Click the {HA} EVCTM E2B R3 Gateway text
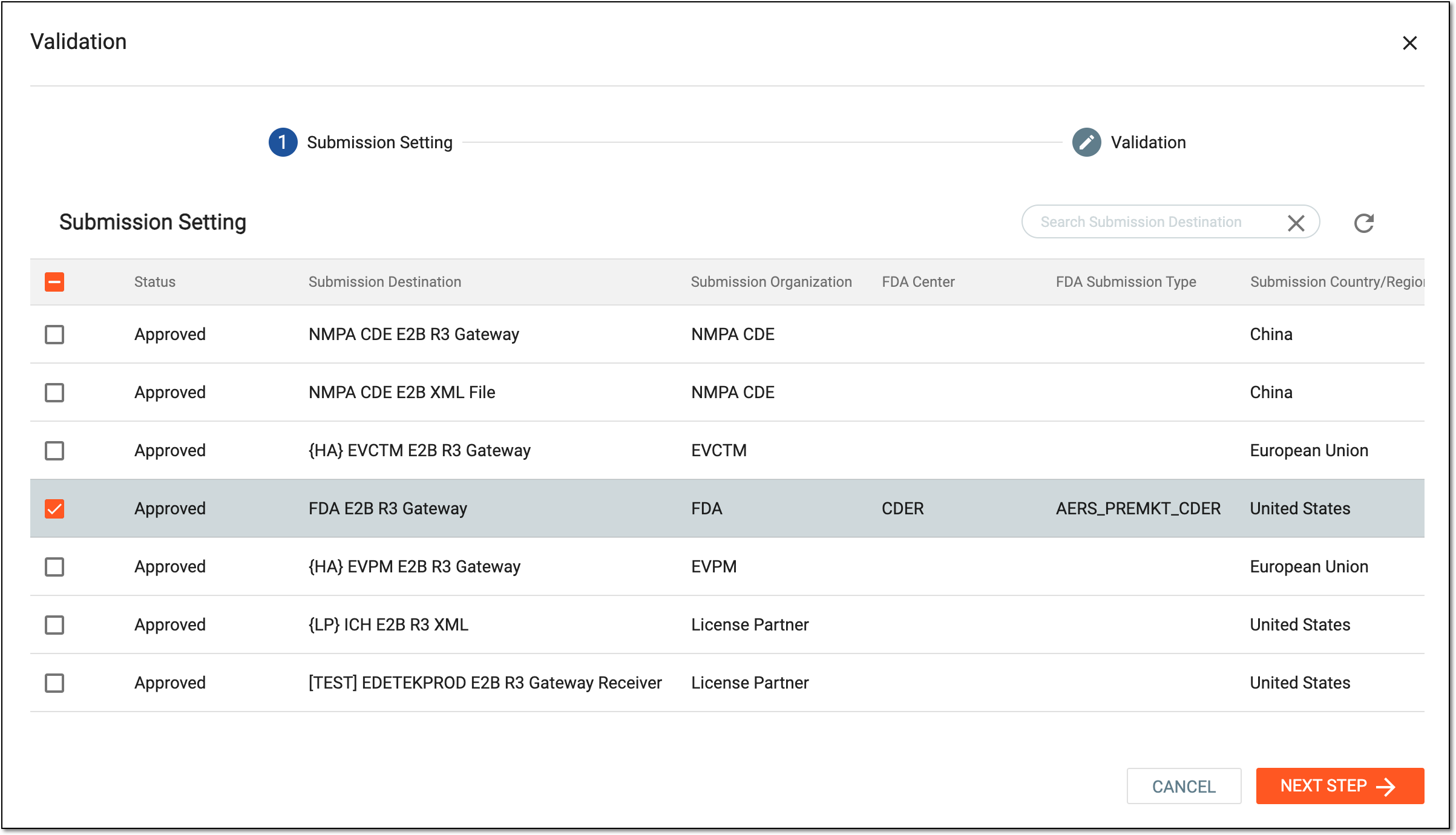 (419, 451)
